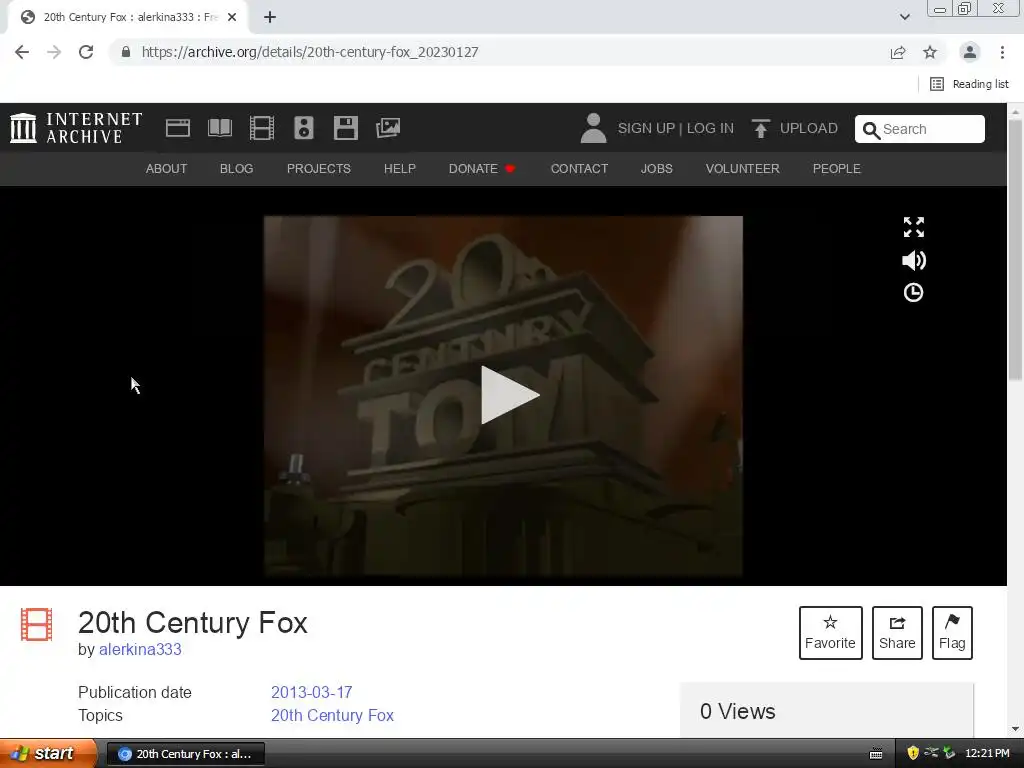Click publication date 2013-03-17 link
This screenshot has width=1024, height=768.
point(312,692)
